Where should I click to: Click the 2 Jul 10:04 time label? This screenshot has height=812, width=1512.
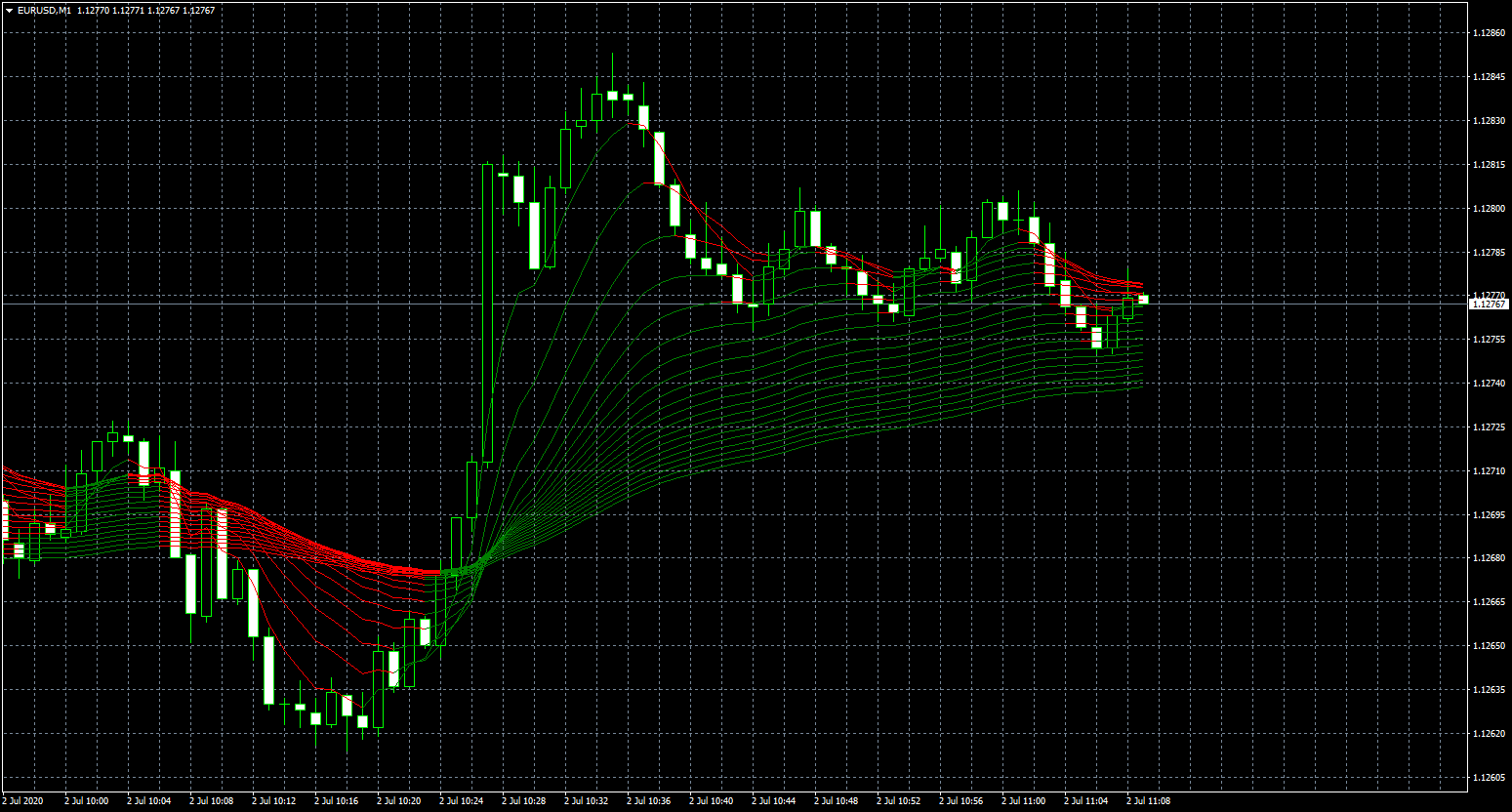point(148,801)
